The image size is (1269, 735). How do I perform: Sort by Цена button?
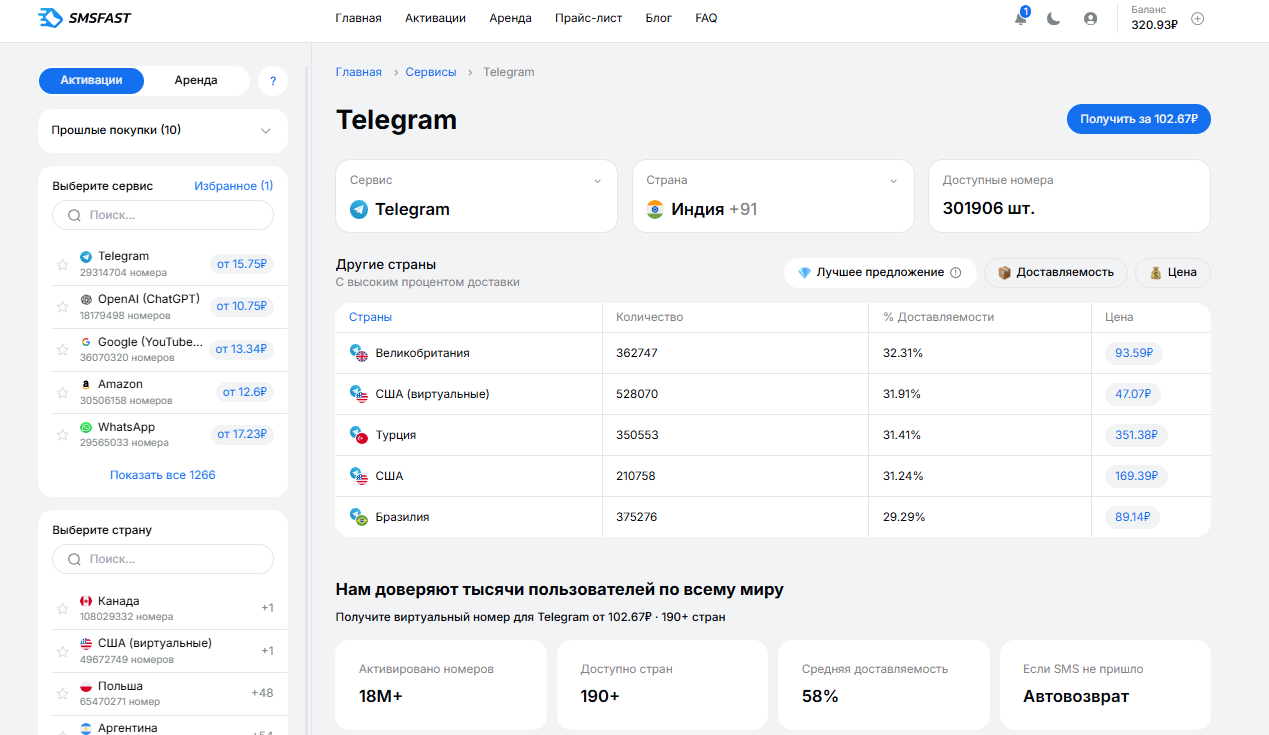tap(1173, 272)
